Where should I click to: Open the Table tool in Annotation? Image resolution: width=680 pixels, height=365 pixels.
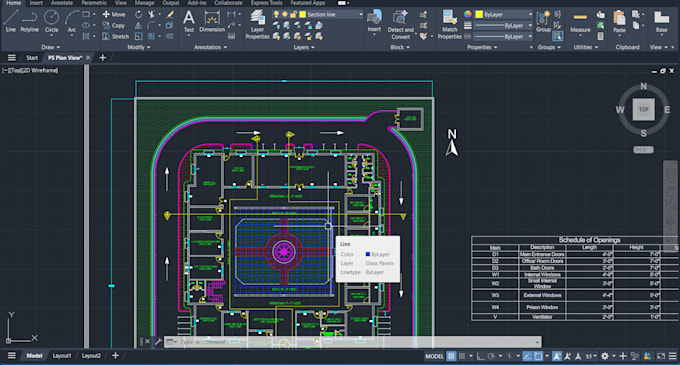(x=232, y=36)
